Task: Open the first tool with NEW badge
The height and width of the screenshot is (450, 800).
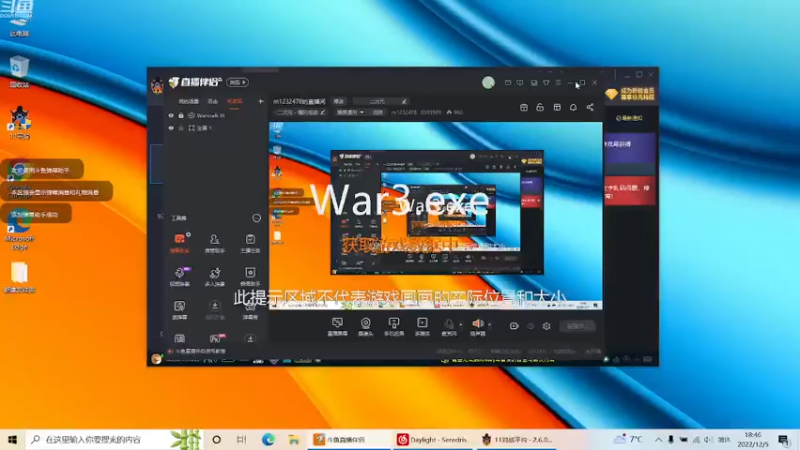Action: click(180, 276)
